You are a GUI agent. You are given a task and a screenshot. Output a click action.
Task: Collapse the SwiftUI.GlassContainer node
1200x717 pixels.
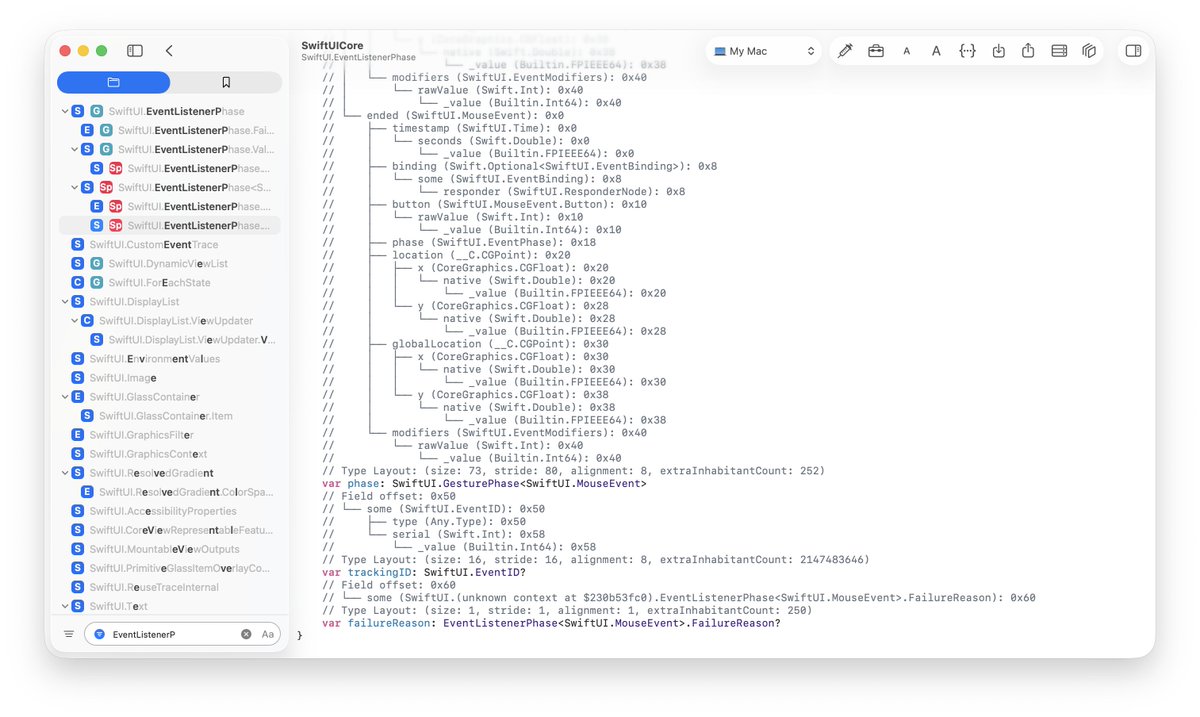click(x=65, y=397)
